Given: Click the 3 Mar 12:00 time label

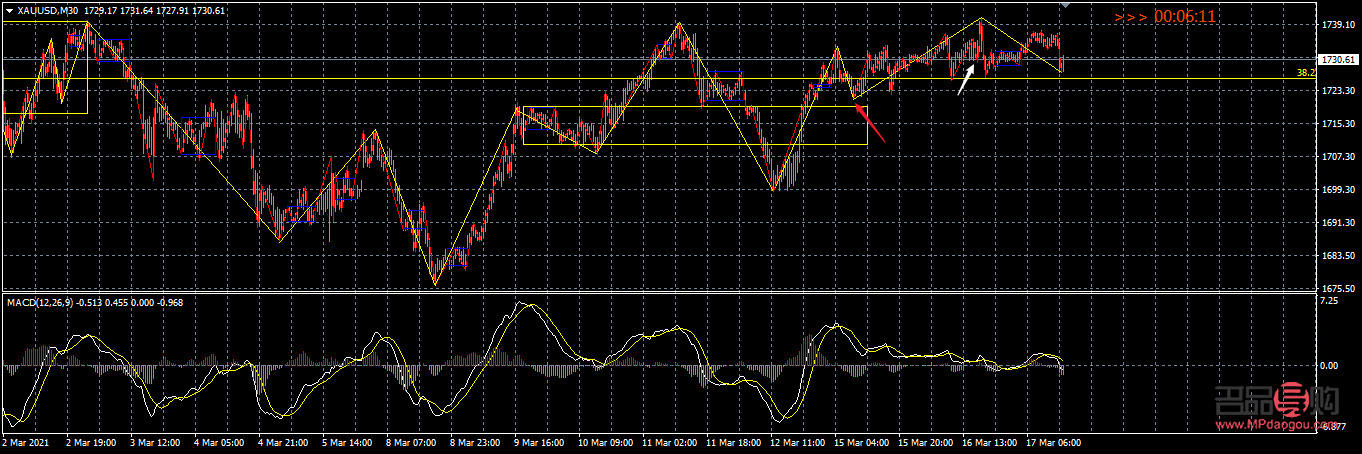Looking at the screenshot, I should pyautogui.click(x=155, y=441).
